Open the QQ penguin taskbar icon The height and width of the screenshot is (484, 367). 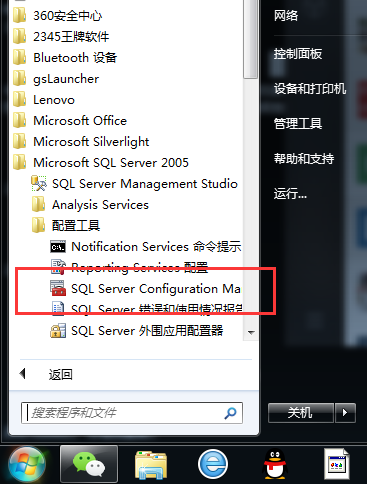coord(275,464)
